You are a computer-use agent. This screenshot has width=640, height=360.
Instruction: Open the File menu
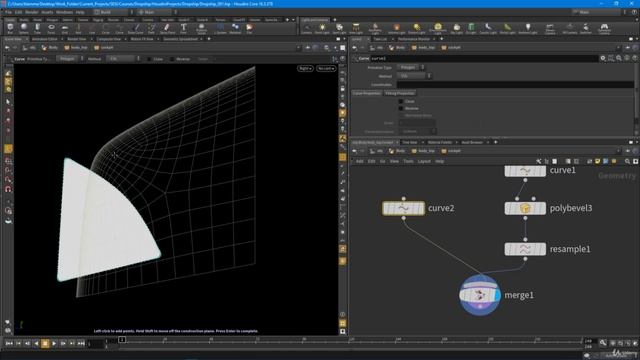8,12
